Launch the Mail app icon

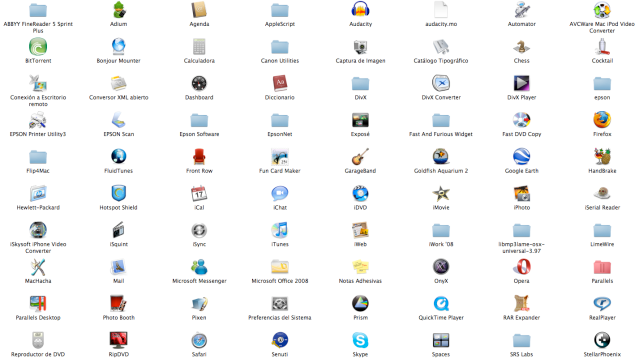(119, 266)
